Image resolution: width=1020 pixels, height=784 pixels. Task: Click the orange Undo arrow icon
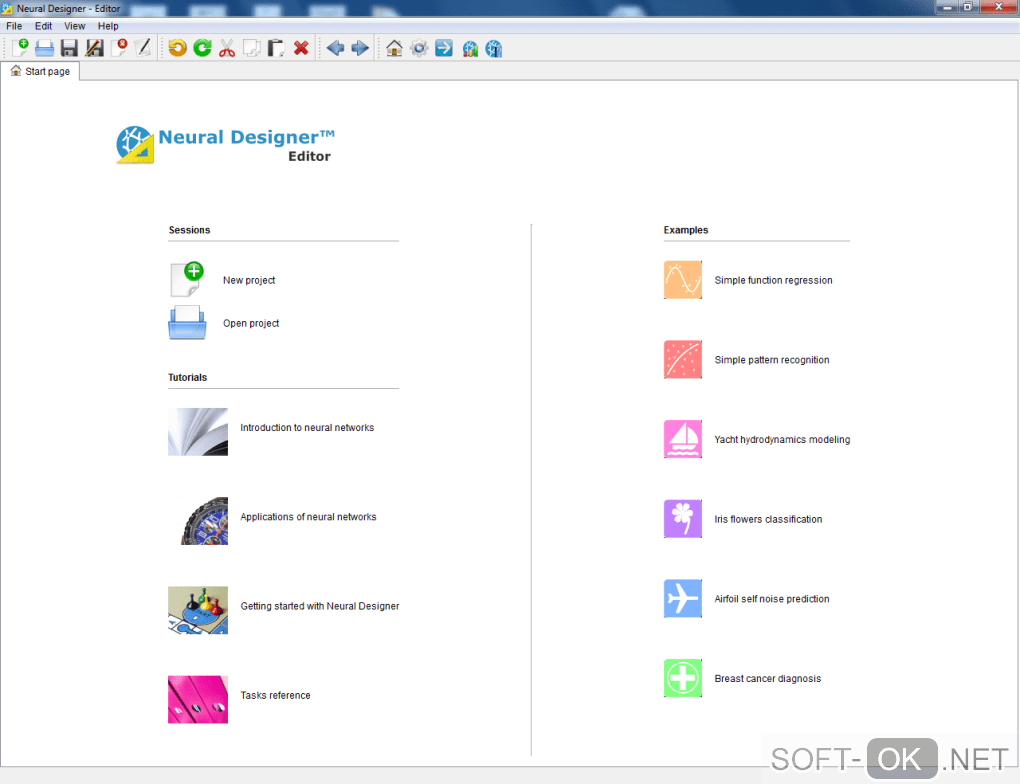click(177, 48)
